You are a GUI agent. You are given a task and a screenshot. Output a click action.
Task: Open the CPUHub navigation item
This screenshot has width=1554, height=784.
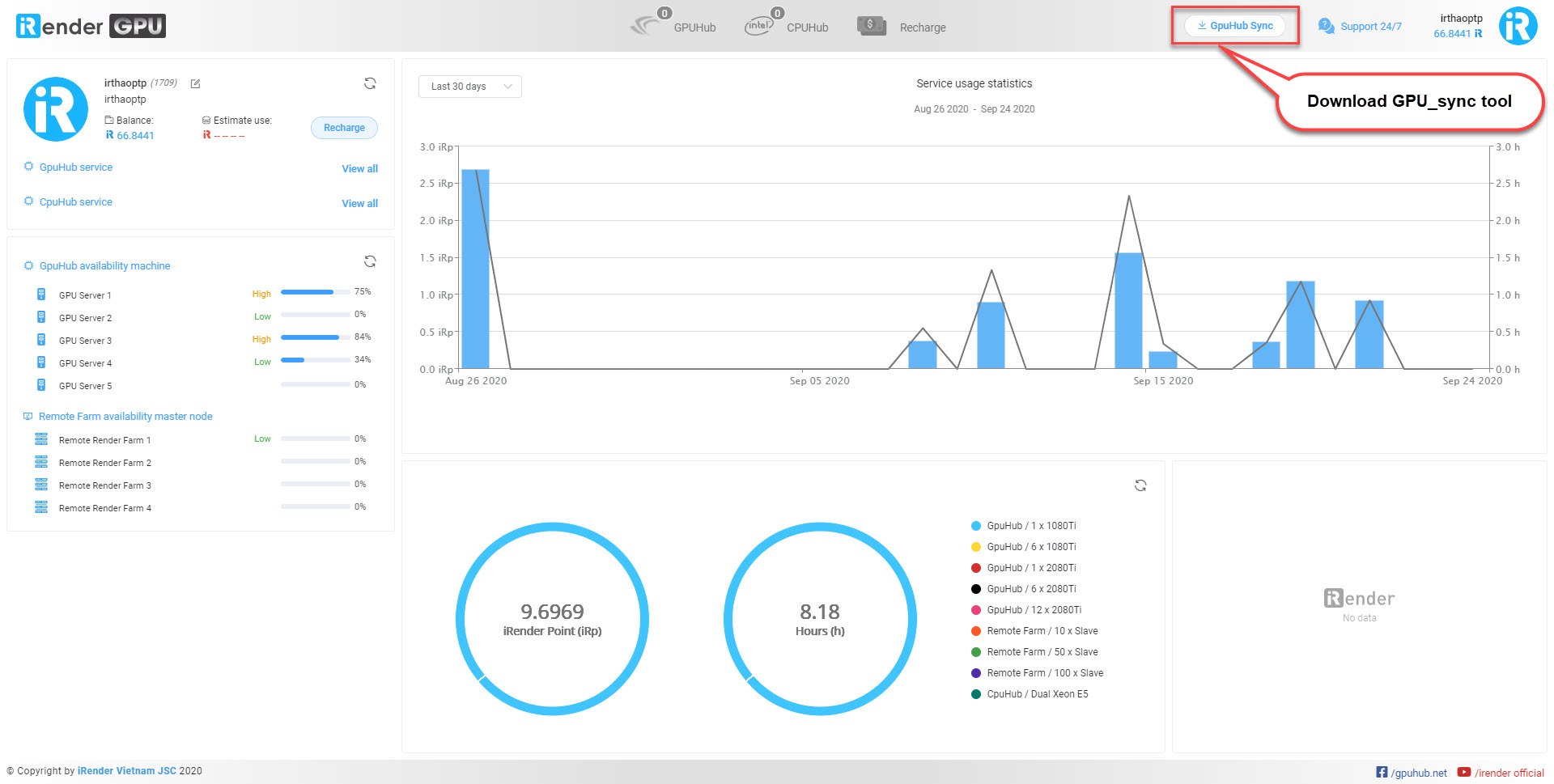787,26
